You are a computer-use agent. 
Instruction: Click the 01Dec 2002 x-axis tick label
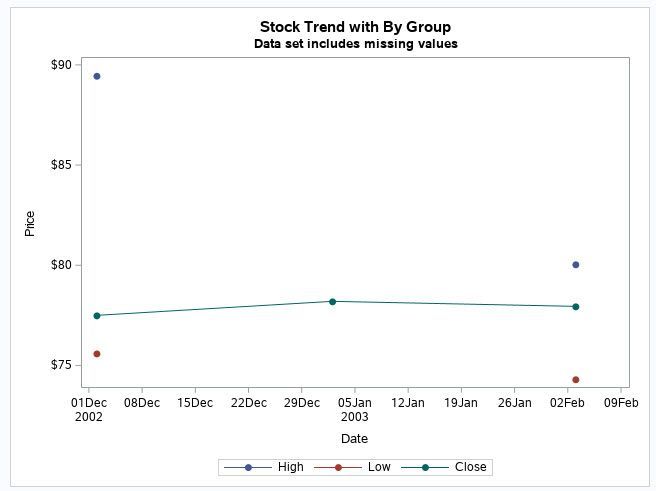[x=89, y=409]
